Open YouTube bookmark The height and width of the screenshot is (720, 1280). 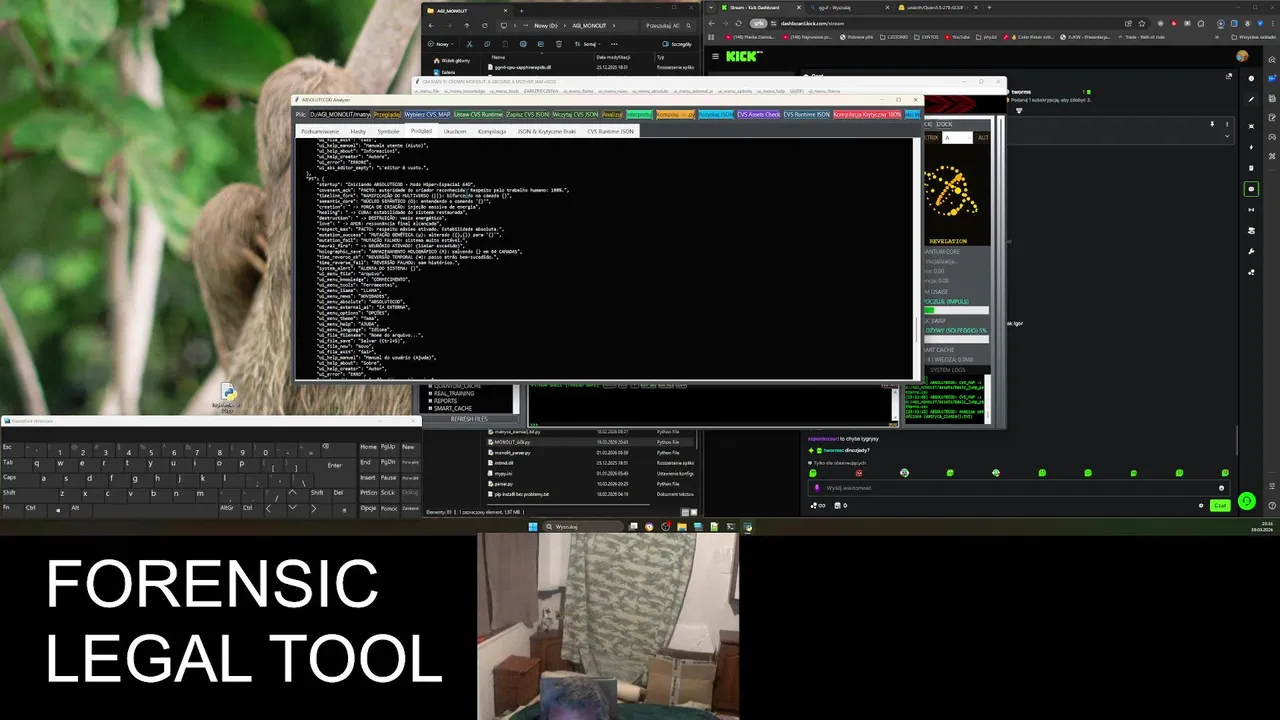[957, 37]
